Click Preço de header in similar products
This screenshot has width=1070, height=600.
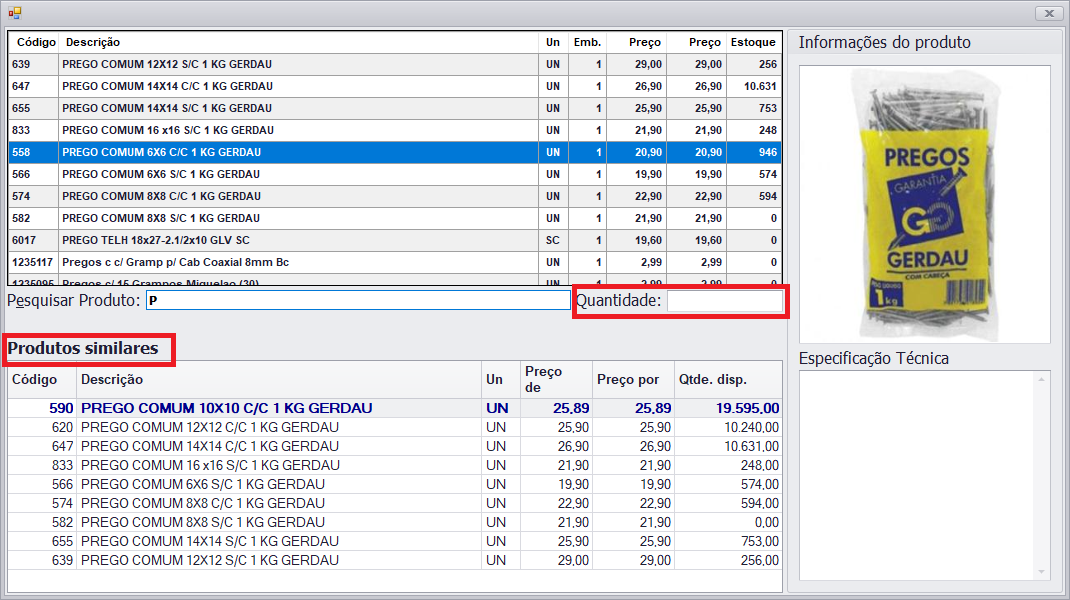(556, 380)
